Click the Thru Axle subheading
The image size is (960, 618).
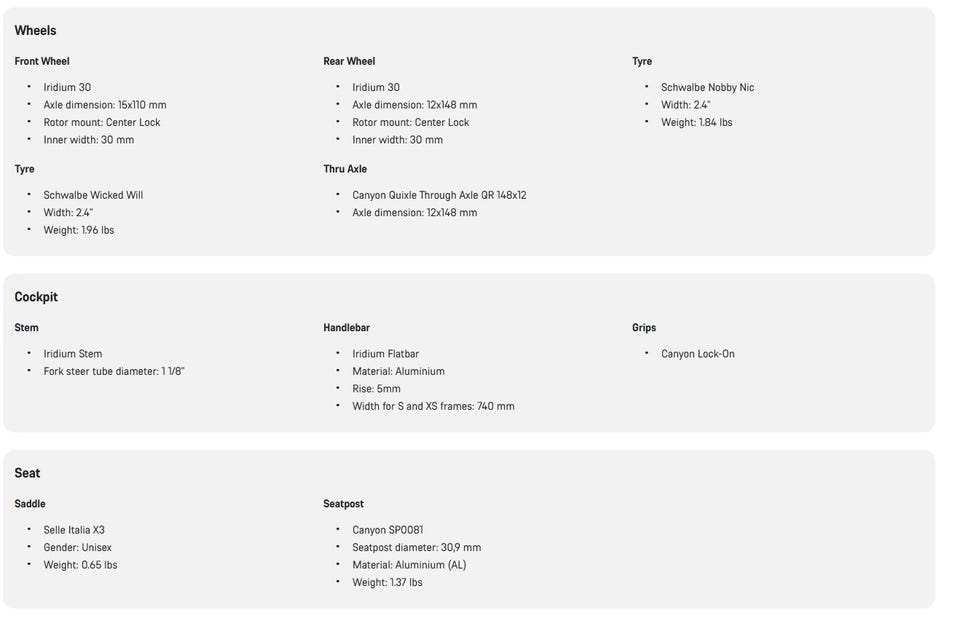[345, 169]
